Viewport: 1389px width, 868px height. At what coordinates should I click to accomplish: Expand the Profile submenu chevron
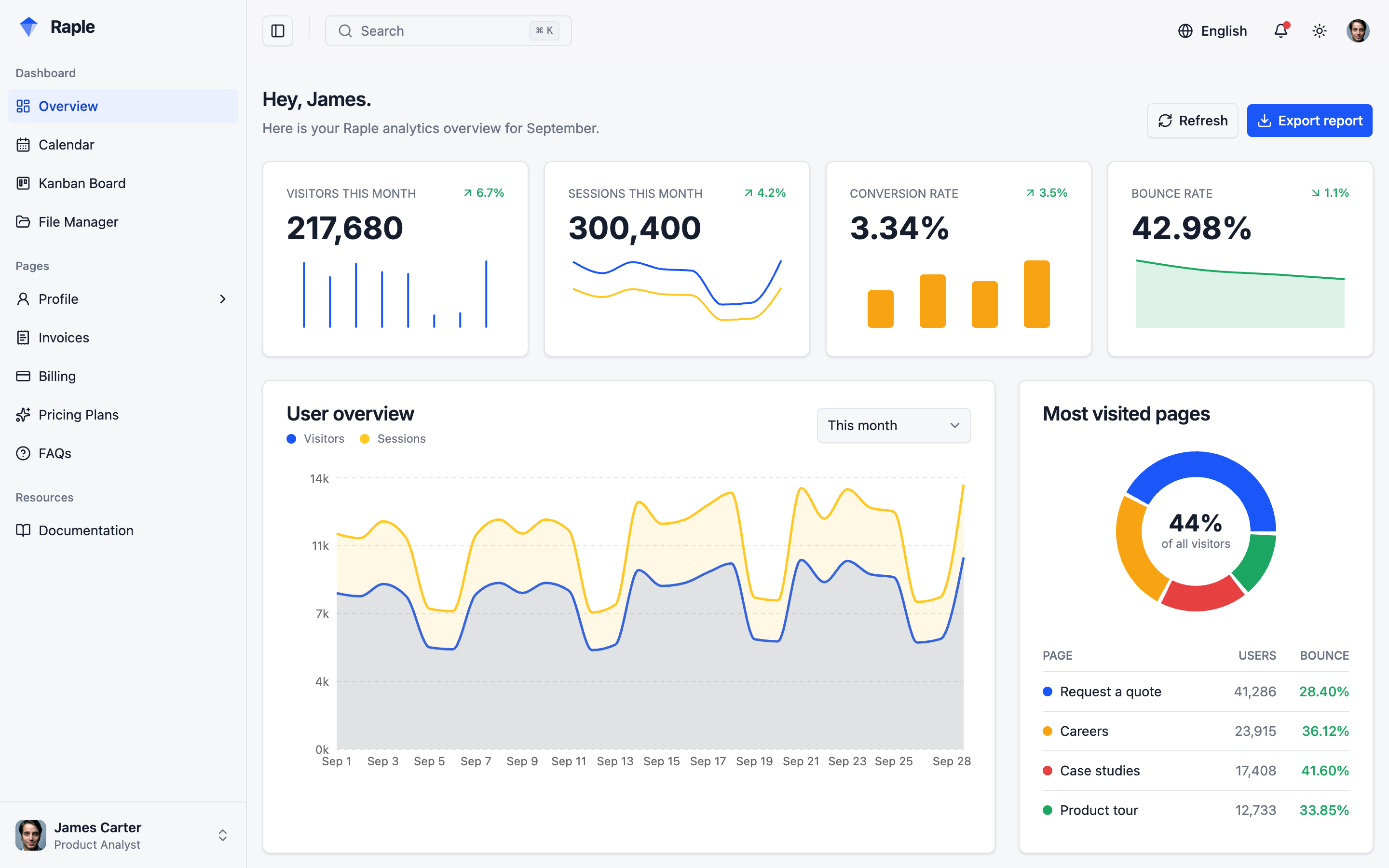click(223, 299)
